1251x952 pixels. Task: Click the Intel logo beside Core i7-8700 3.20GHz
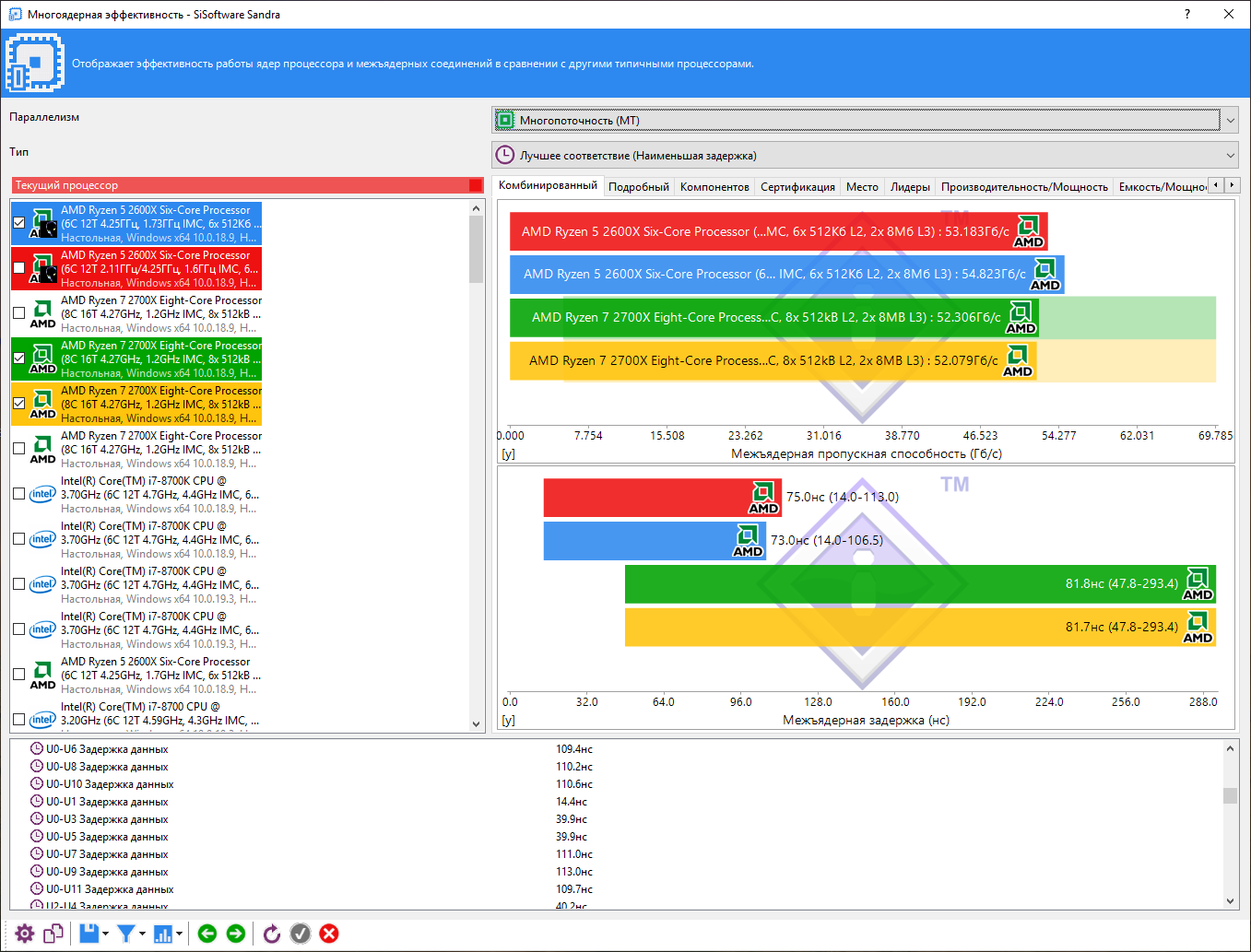click(x=43, y=720)
